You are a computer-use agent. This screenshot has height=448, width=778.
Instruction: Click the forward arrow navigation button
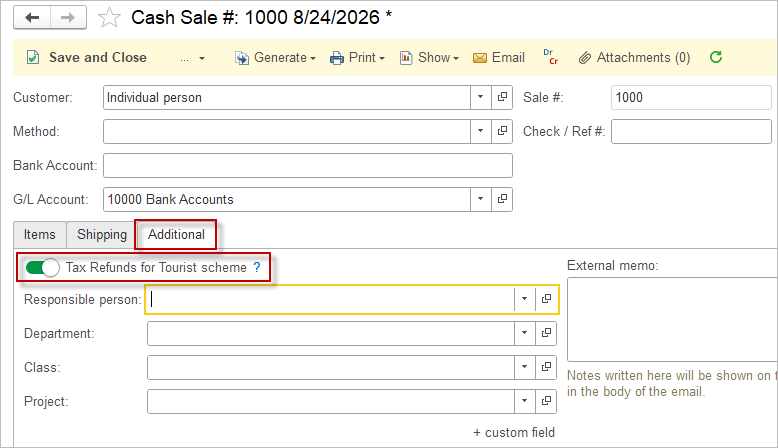tap(68, 17)
